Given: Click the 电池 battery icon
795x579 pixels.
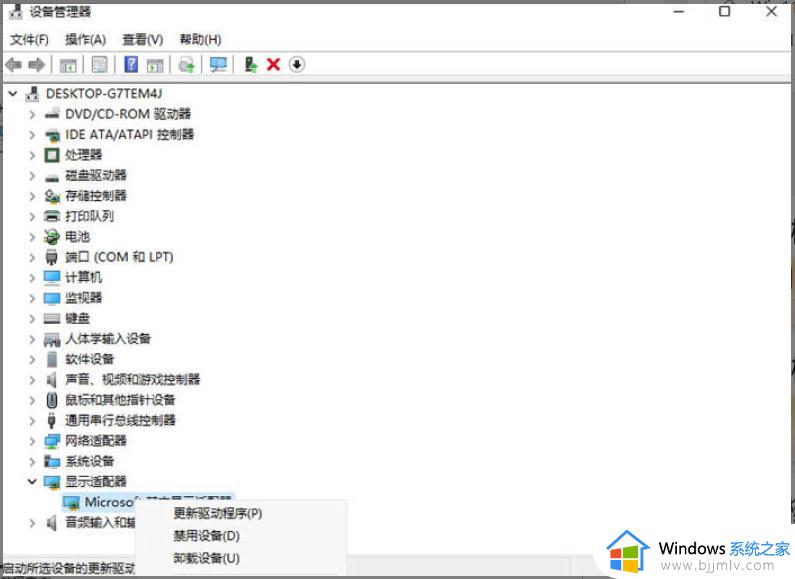Looking at the screenshot, I should click(x=52, y=236).
